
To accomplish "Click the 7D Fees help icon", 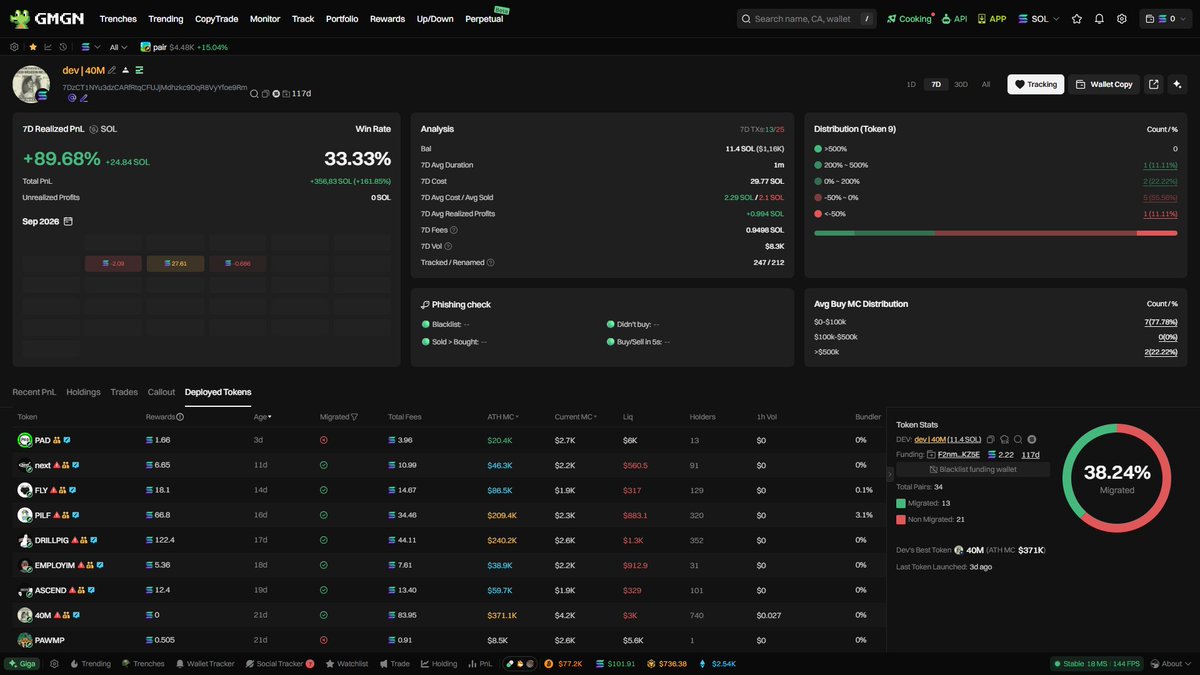I will tap(454, 230).
